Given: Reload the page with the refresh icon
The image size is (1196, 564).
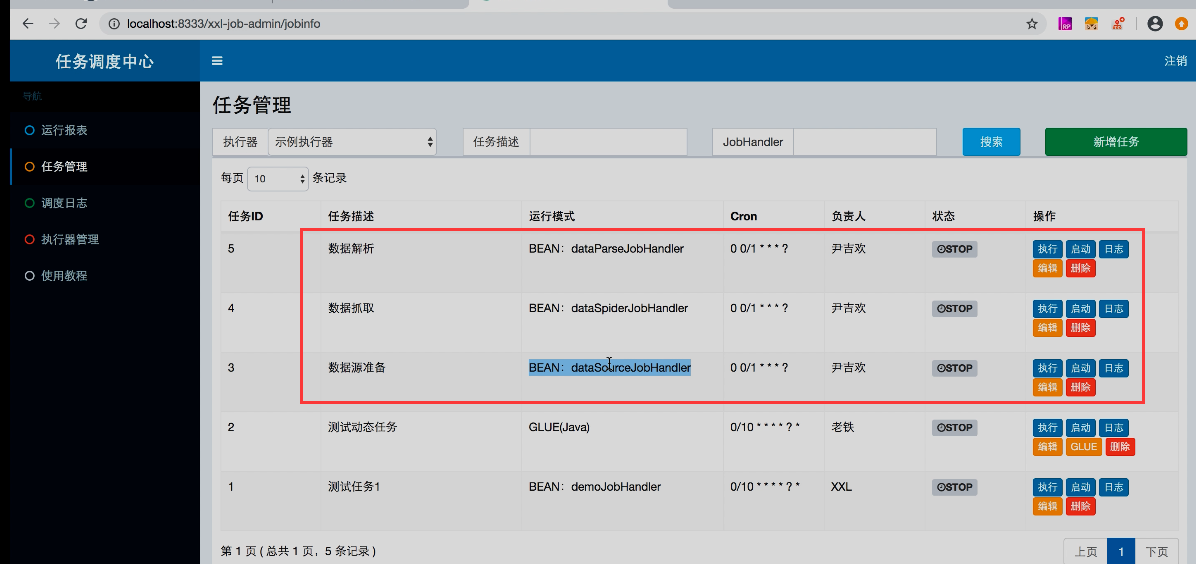Looking at the screenshot, I should pos(81,24).
